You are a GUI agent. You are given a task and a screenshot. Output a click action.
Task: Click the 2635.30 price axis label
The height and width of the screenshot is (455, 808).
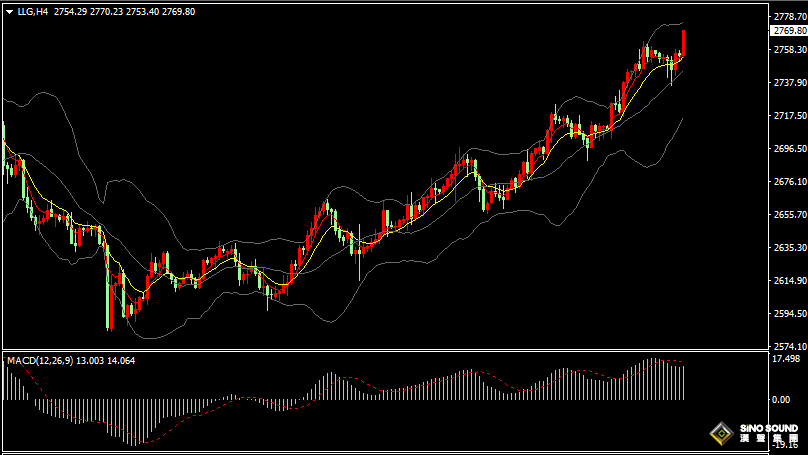click(789, 248)
